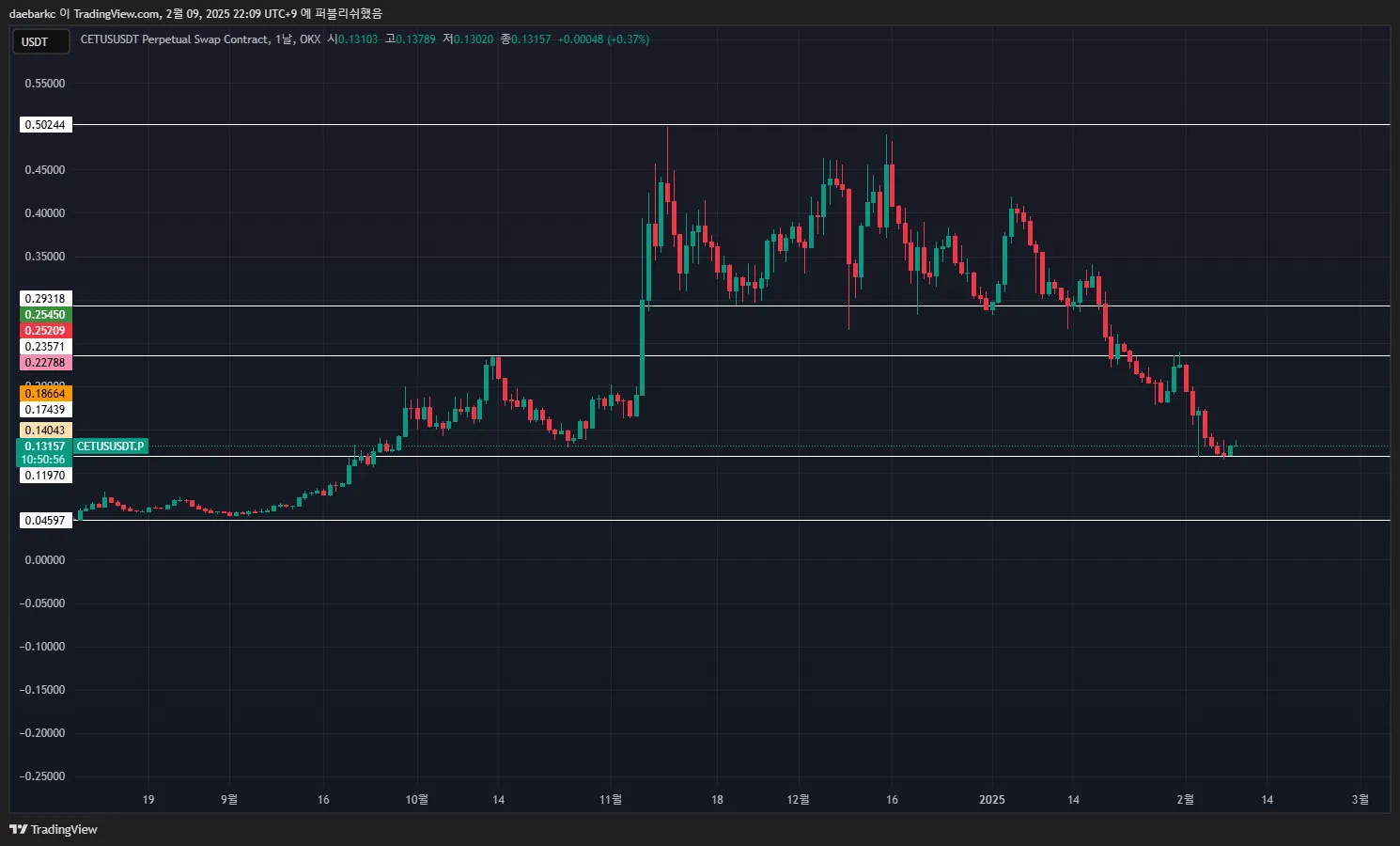Click the 0.55000 price axis value
This screenshot has width=1400, height=846.
[45, 84]
